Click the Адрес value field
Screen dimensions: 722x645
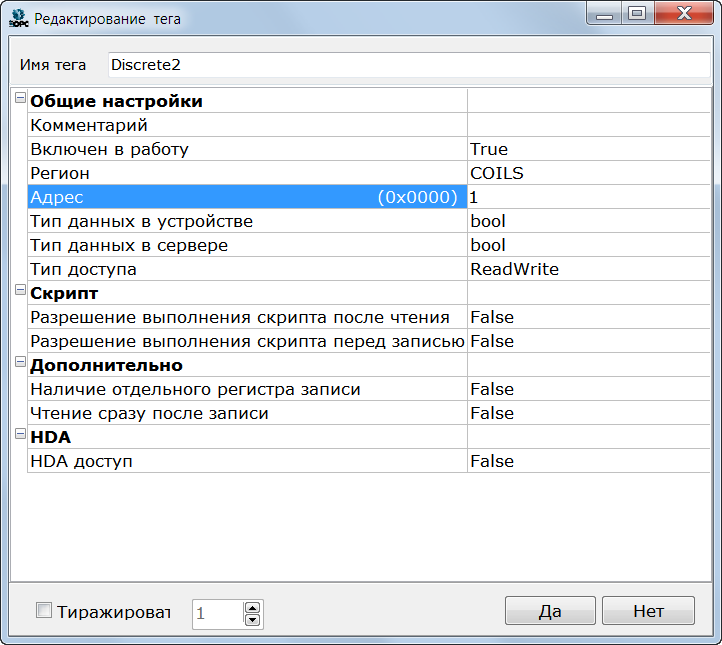(588, 197)
